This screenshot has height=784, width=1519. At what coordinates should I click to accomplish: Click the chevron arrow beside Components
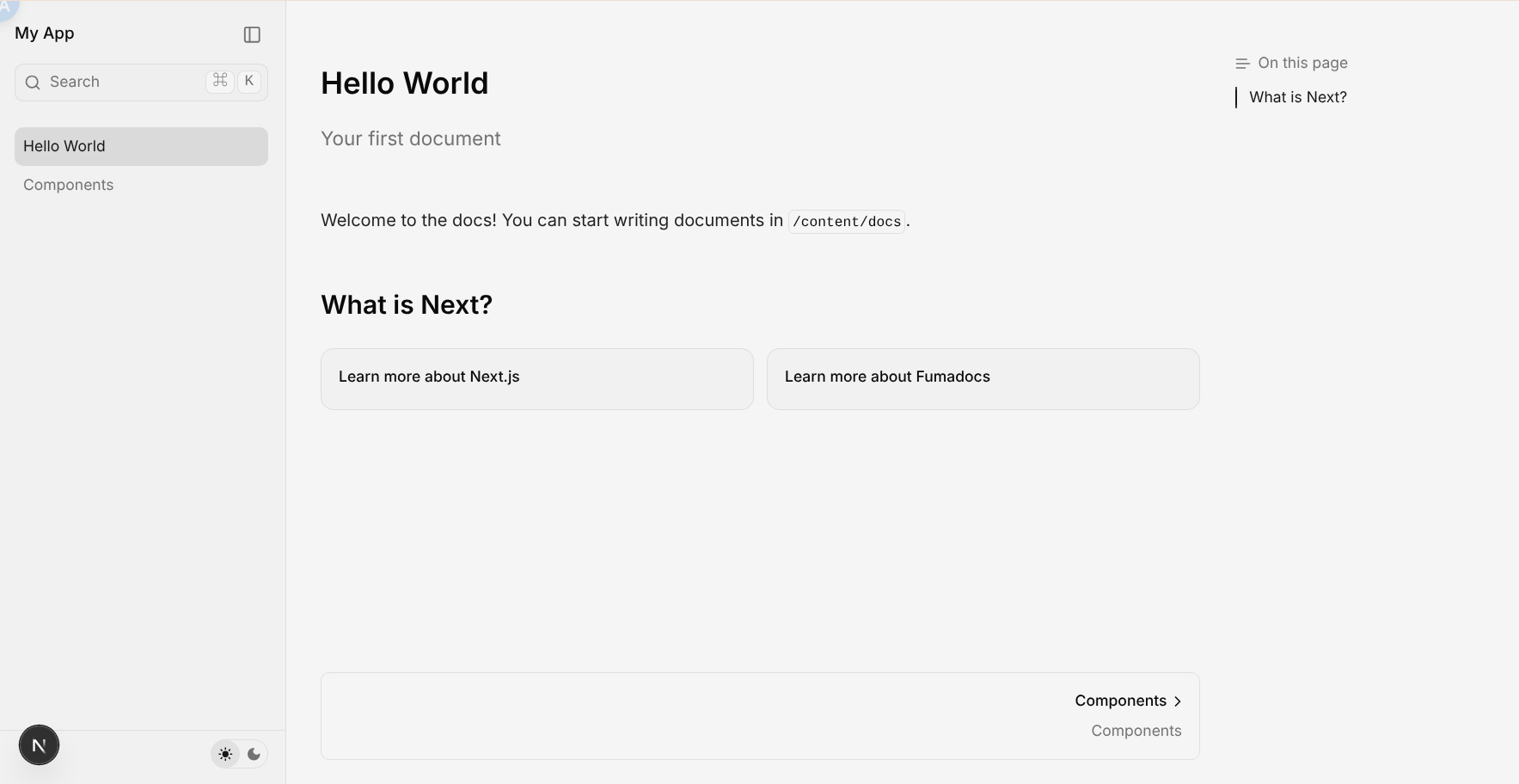pos(1178,701)
